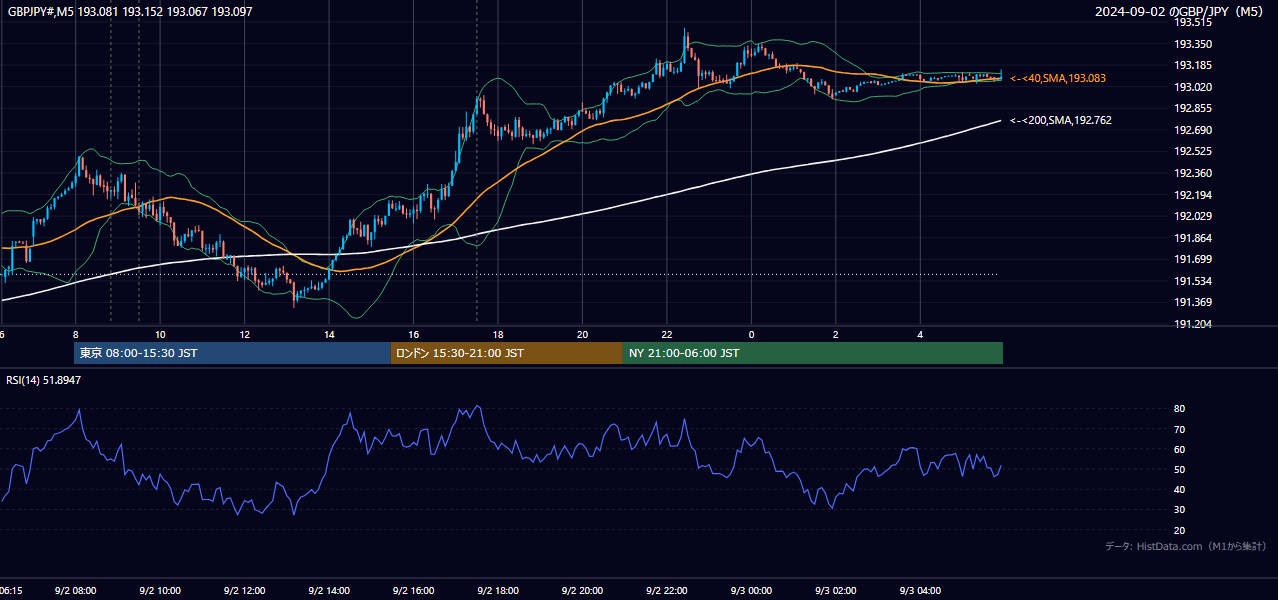Click price axis value 193.020
This screenshot has width=1278, height=600.
tap(1193, 87)
